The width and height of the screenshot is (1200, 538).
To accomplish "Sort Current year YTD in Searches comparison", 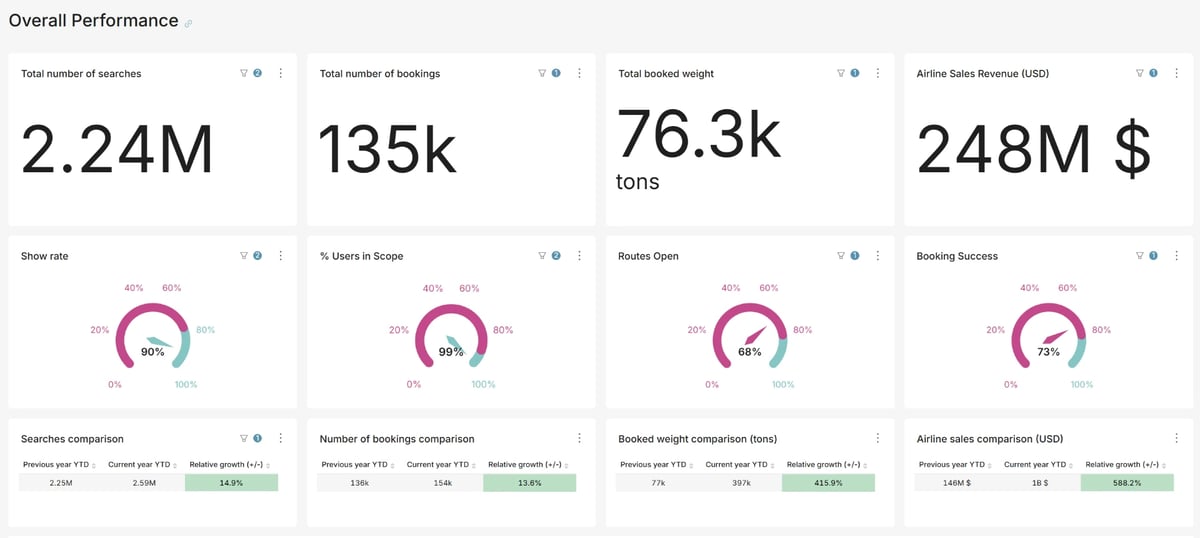I will coord(173,465).
